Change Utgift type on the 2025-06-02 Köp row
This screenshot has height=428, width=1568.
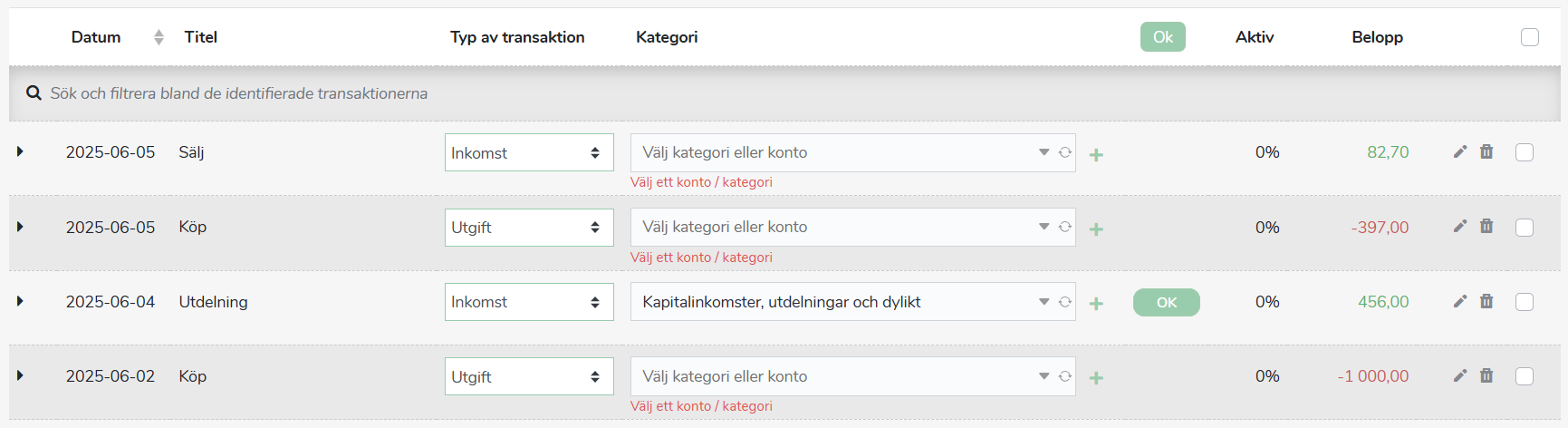tap(529, 377)
